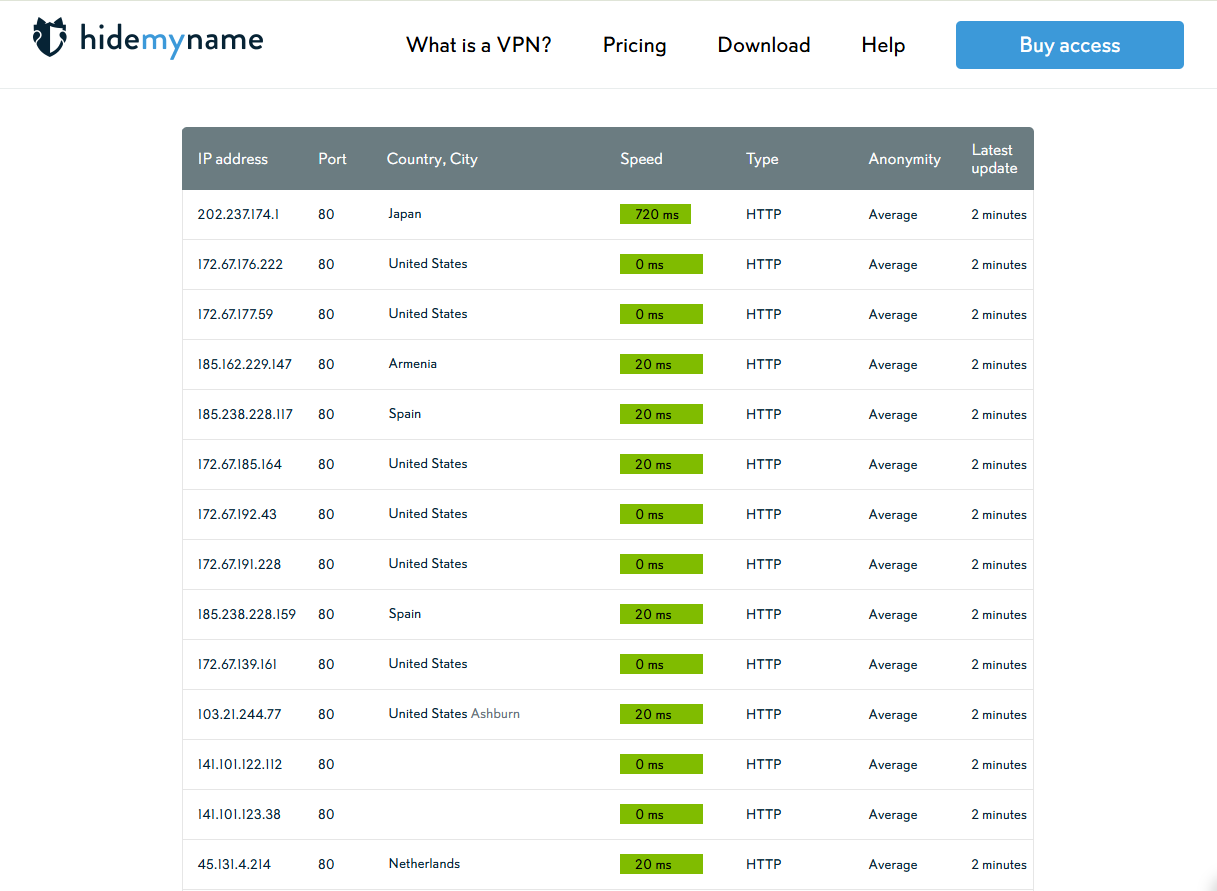The image size is (1217, 891).
Task: Select IP address 141.101.123.38
Action: [x=239, y=814]
